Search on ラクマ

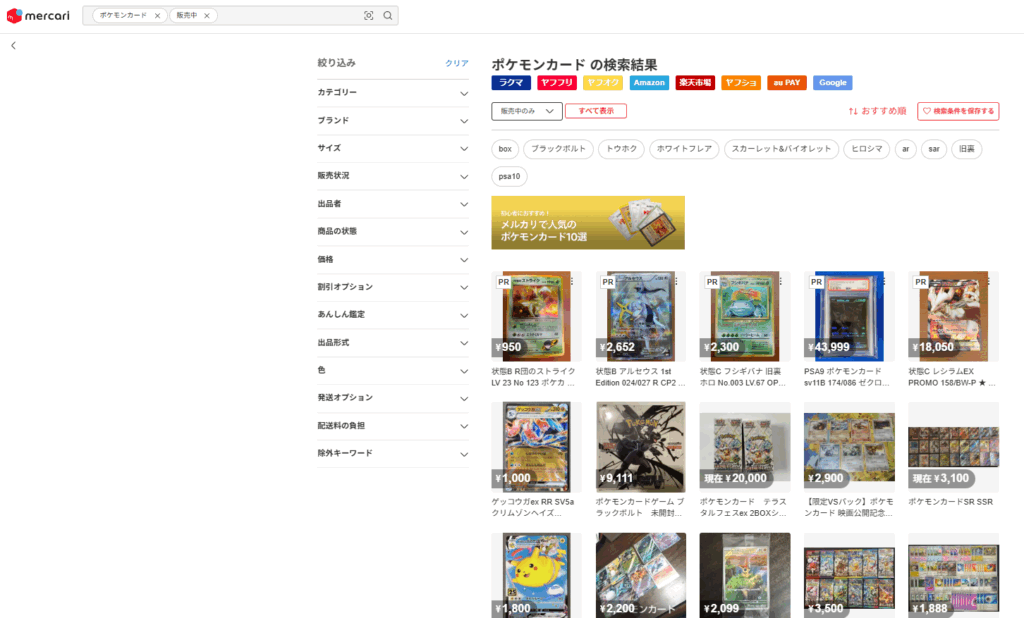pos(511,83)
